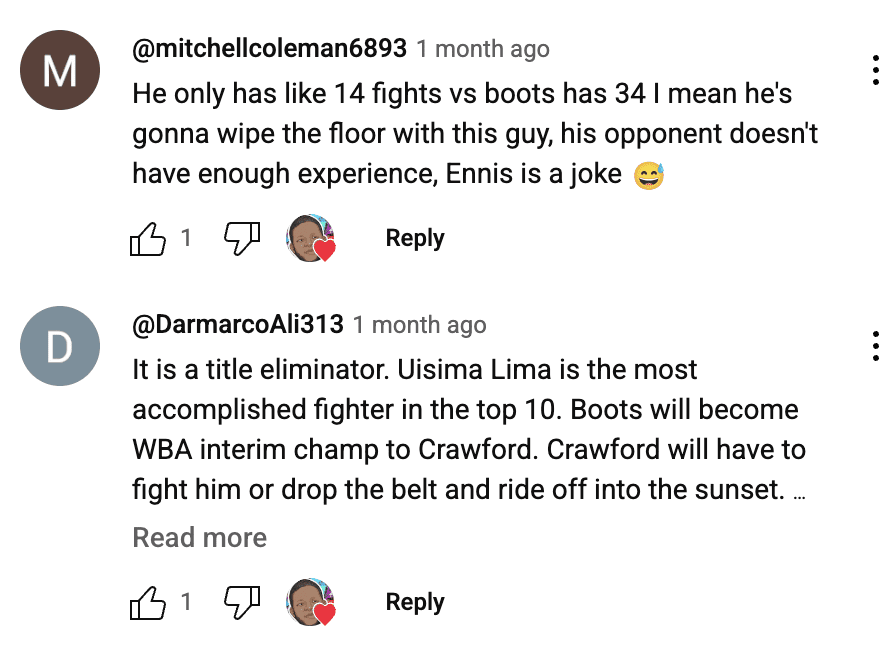Screen dimensions: 890x650
Task: Open @mitchellcoleman6893 channel via username
Action: tap(269, 48)
